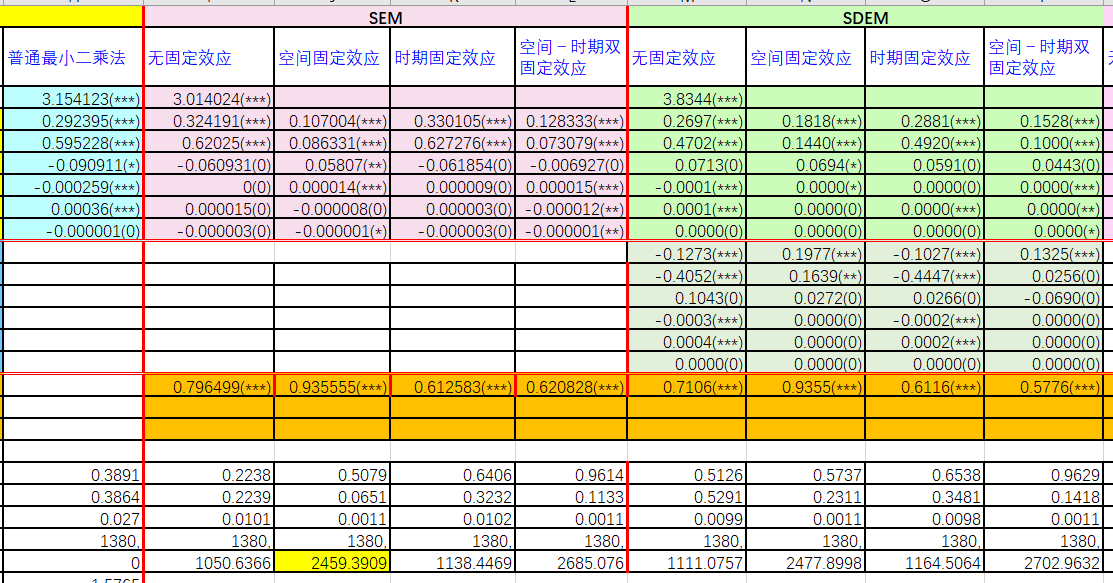This screenshot has width=1113, height=583.
Task: Select '无固定效应' header under SEM
Action: (209, 58)
